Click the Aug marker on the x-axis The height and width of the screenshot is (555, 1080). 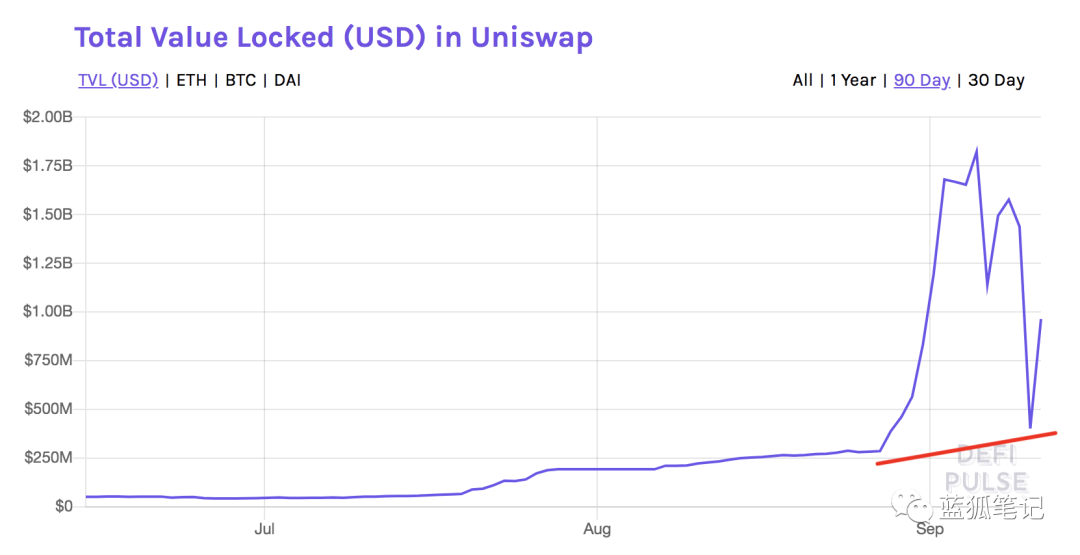597,528
